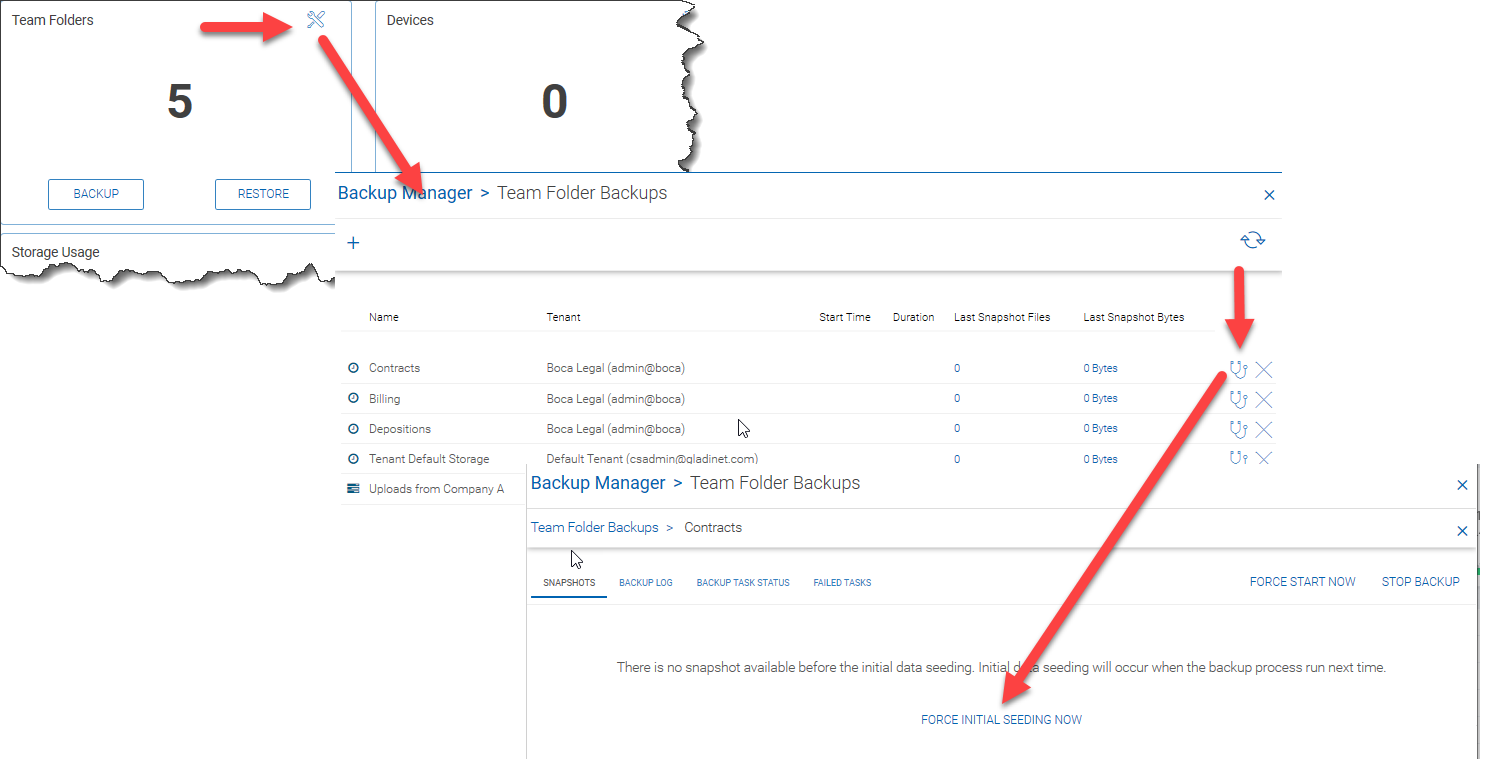Select Uploads from Company A row
Screen dimensions: 1495x774
pyautogui.click(x=436, y=489)
